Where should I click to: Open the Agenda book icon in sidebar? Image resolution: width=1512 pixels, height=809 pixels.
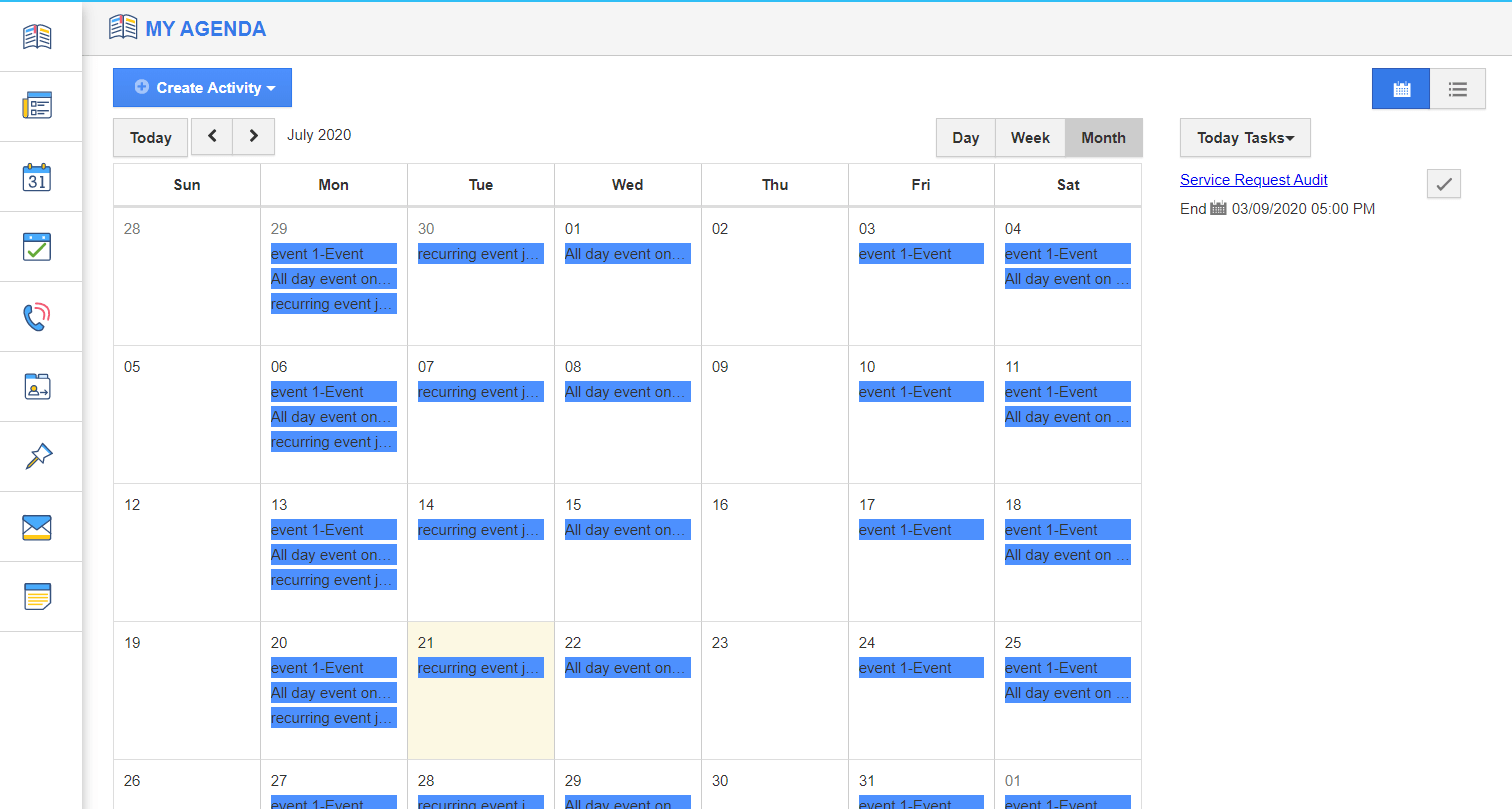pos(38,37)
